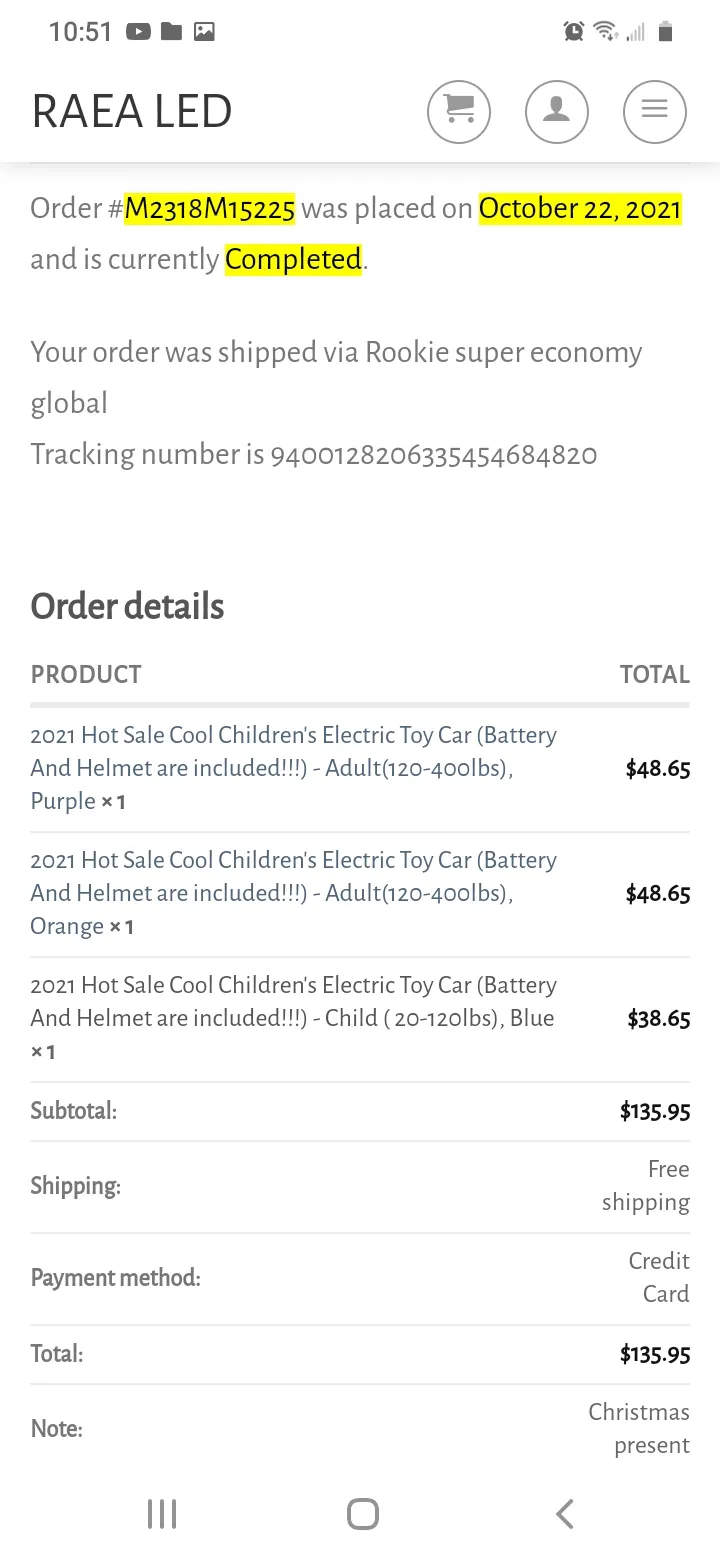Tap the October 22, 2021 order date
The image size is (720, 1560).
[x=580, y=209]
